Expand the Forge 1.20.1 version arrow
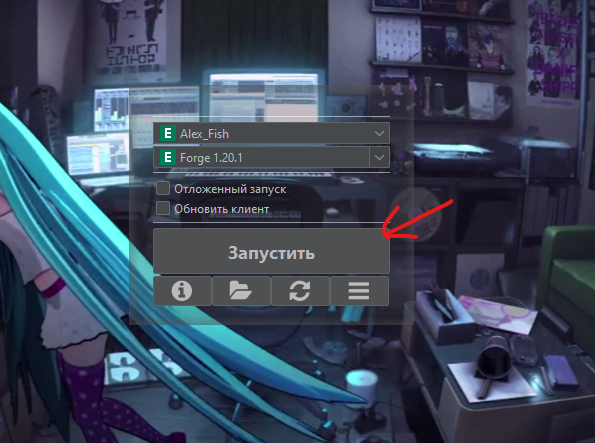The width and height of the screenshot is (595, 443). pyautogui.click(x=379, y=157)
